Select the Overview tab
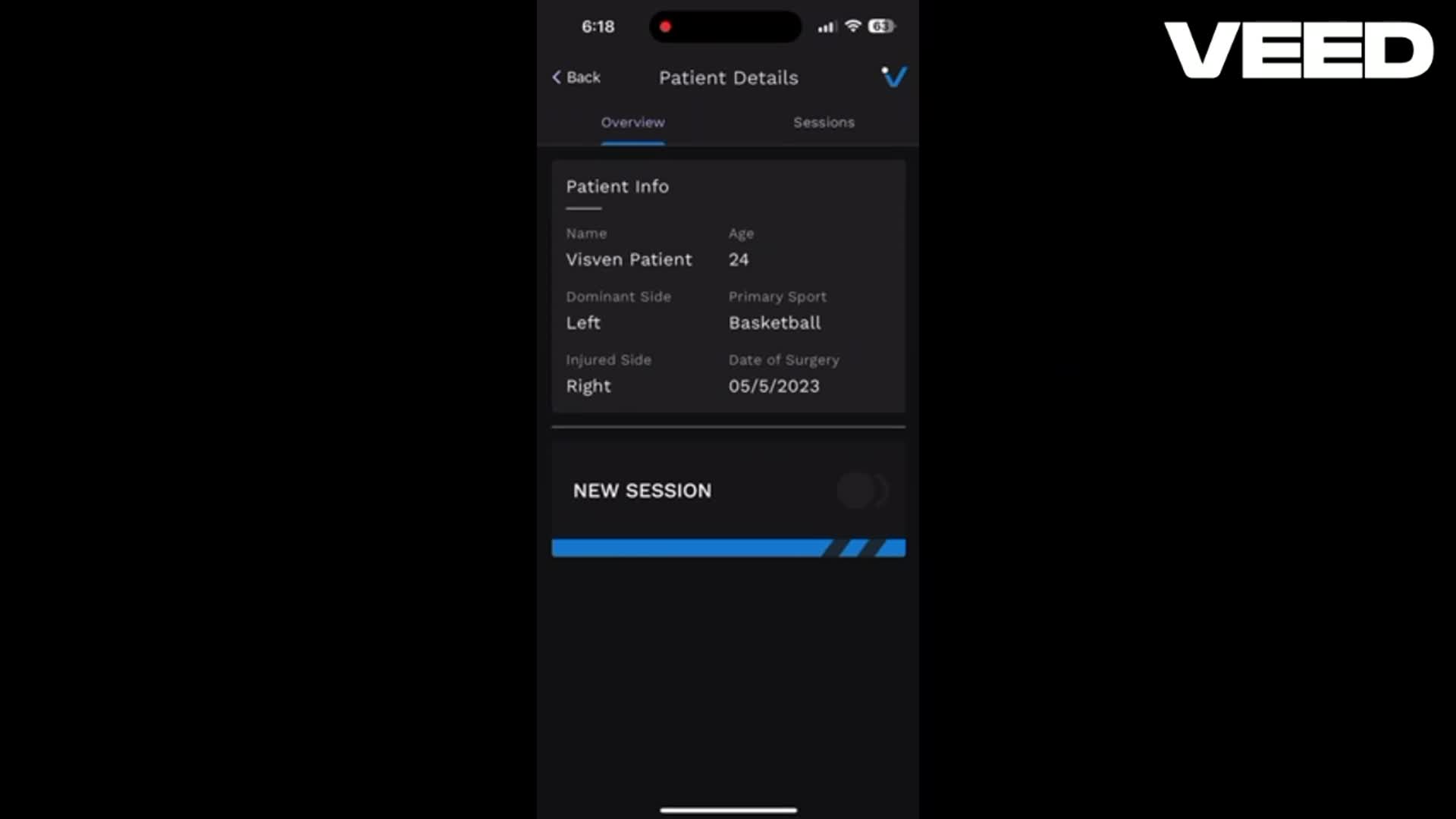 632,122
